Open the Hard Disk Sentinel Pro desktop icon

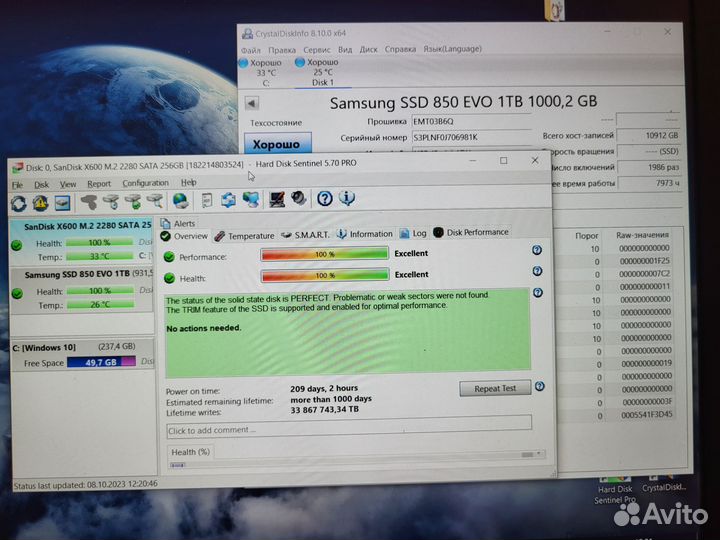(615, 491)
